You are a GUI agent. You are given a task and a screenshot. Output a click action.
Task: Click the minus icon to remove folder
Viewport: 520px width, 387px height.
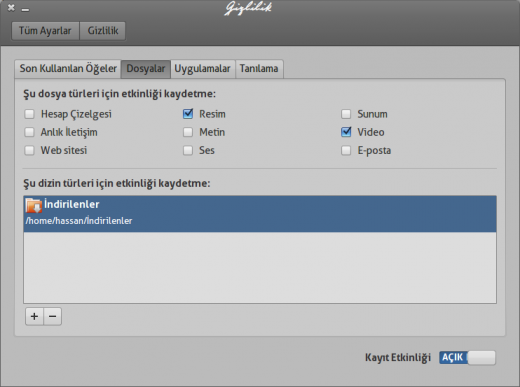tap(53, 316)
